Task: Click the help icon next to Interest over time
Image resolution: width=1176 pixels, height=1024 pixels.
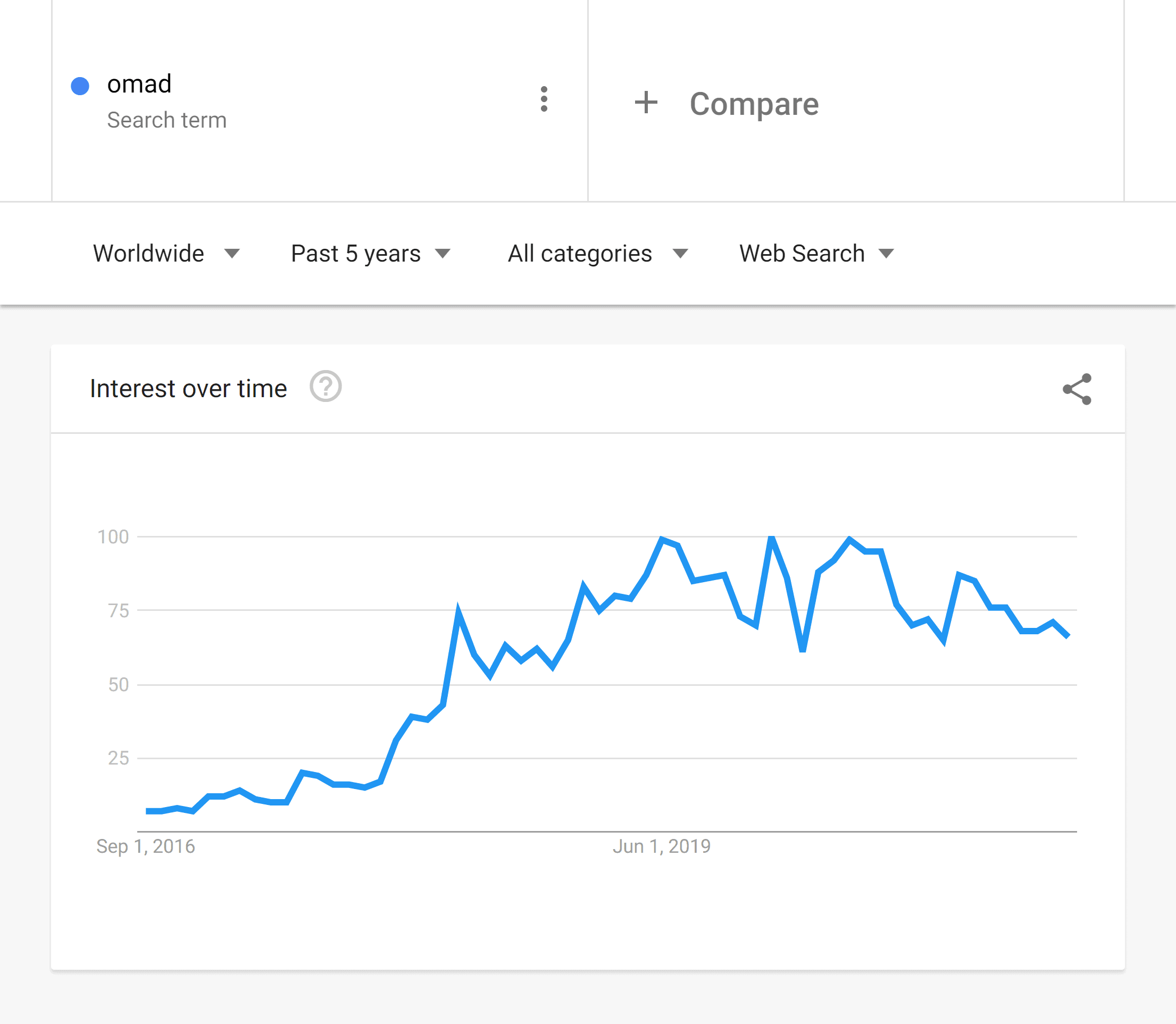Action: coord(326,387)
